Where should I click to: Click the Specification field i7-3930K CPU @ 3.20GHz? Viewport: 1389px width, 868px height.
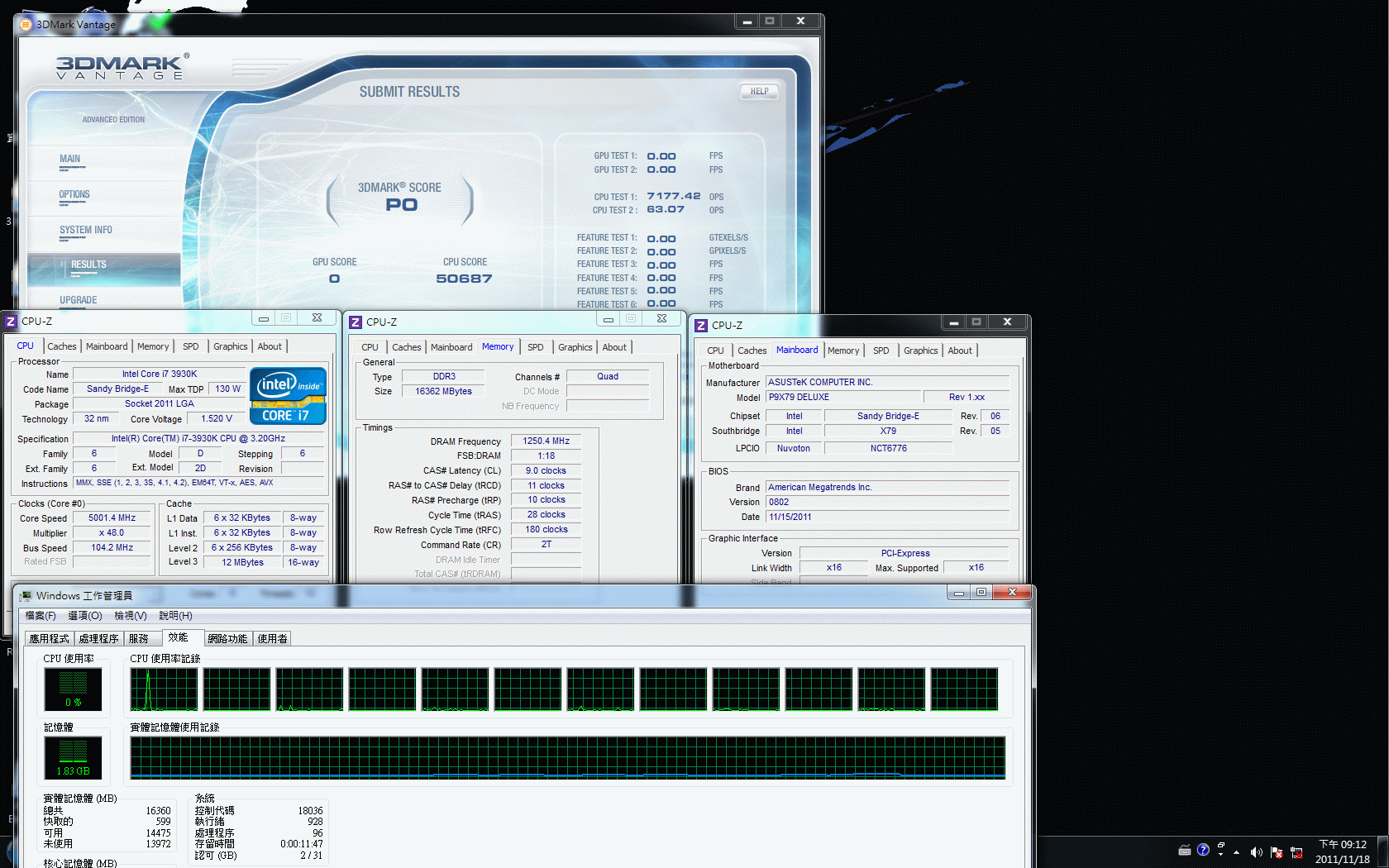[198, 439]
